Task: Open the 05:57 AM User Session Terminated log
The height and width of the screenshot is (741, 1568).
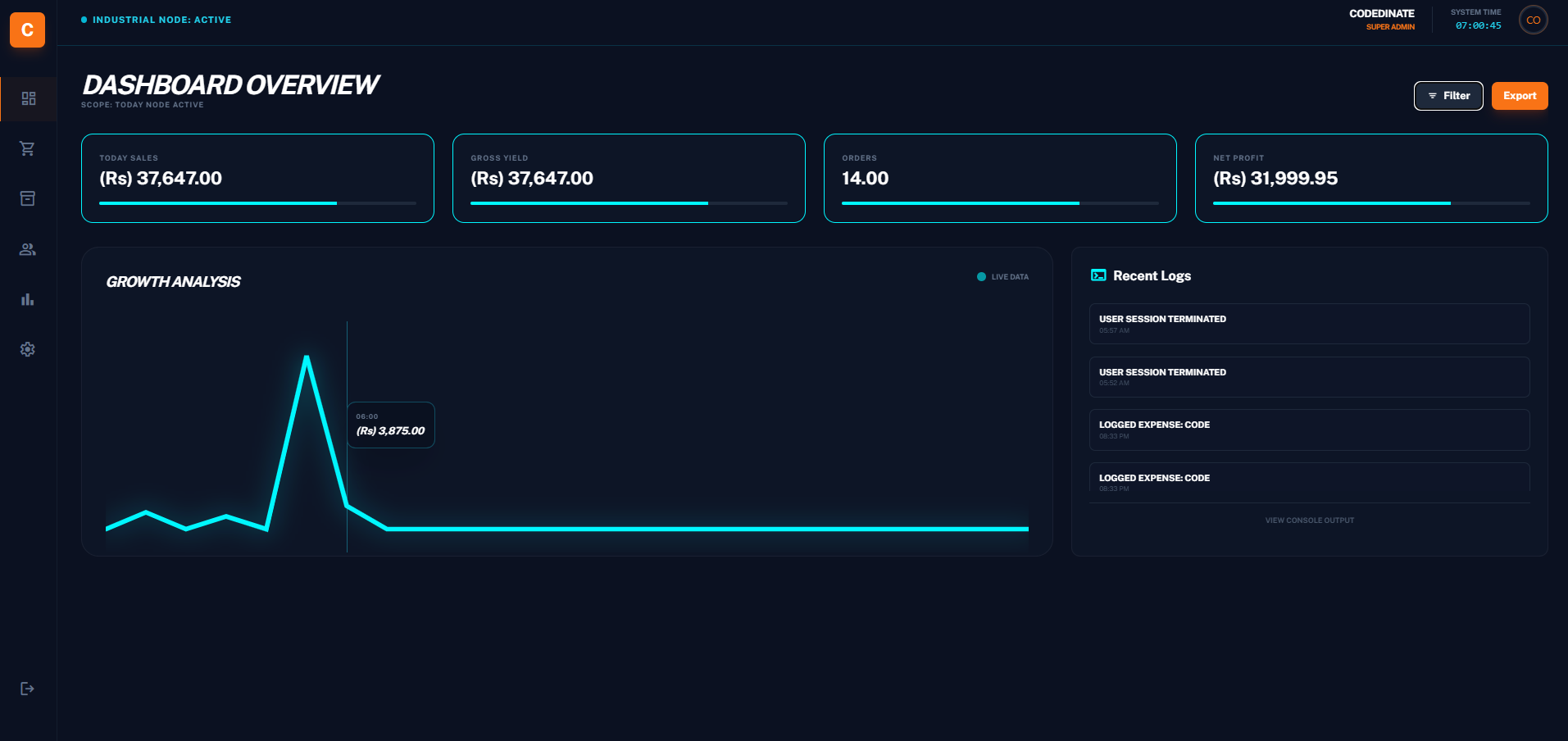Action: click(x=1309, y=324)
